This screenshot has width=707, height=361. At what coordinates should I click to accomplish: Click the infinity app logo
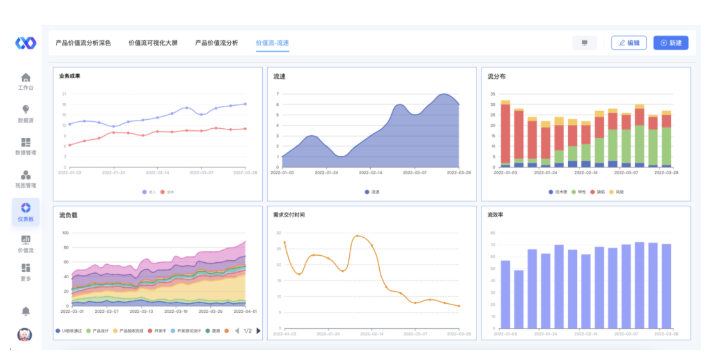pyautogui.click(x=26, y=43)
